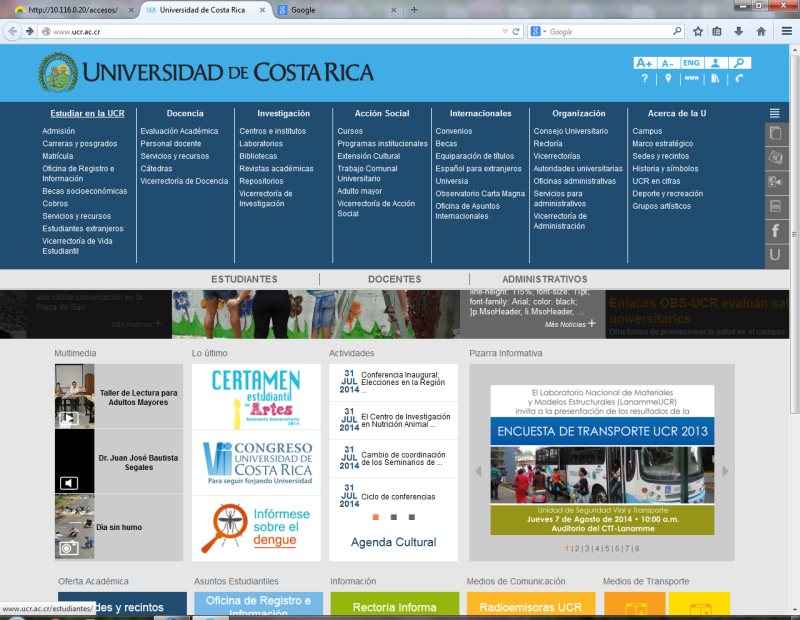Click the site search magnifier icon

coord(739,63)
